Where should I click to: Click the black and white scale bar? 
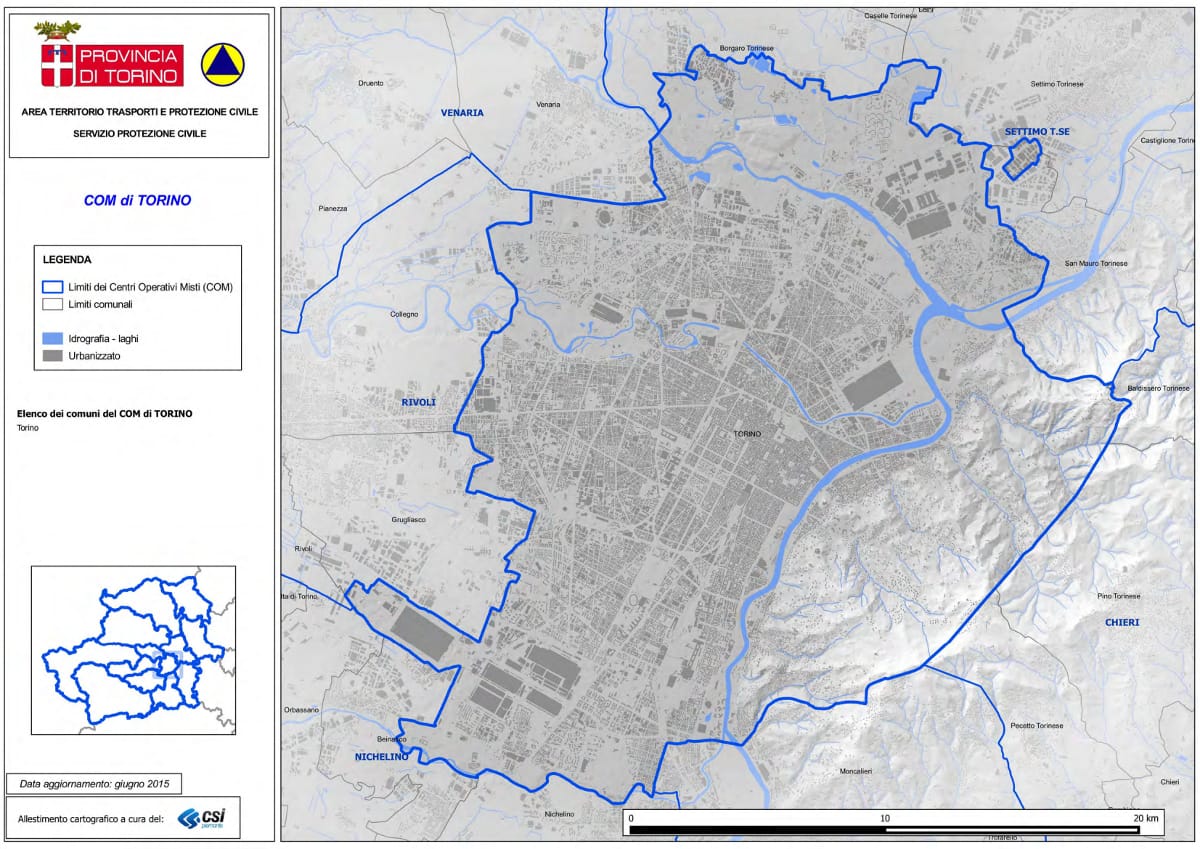(885, 829)
